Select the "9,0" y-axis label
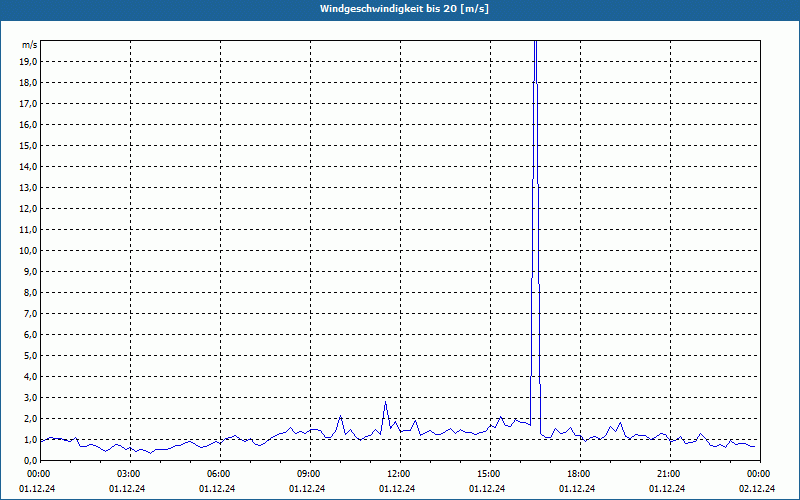 pyautogui.click(x=30, y=271)
